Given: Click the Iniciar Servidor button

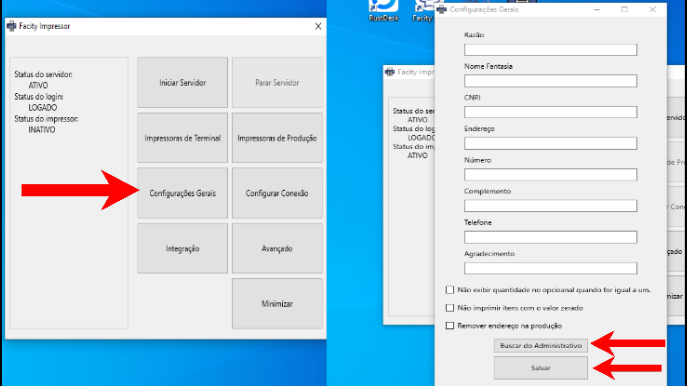Looking at the screenshot, I should [x=182, y=82].
